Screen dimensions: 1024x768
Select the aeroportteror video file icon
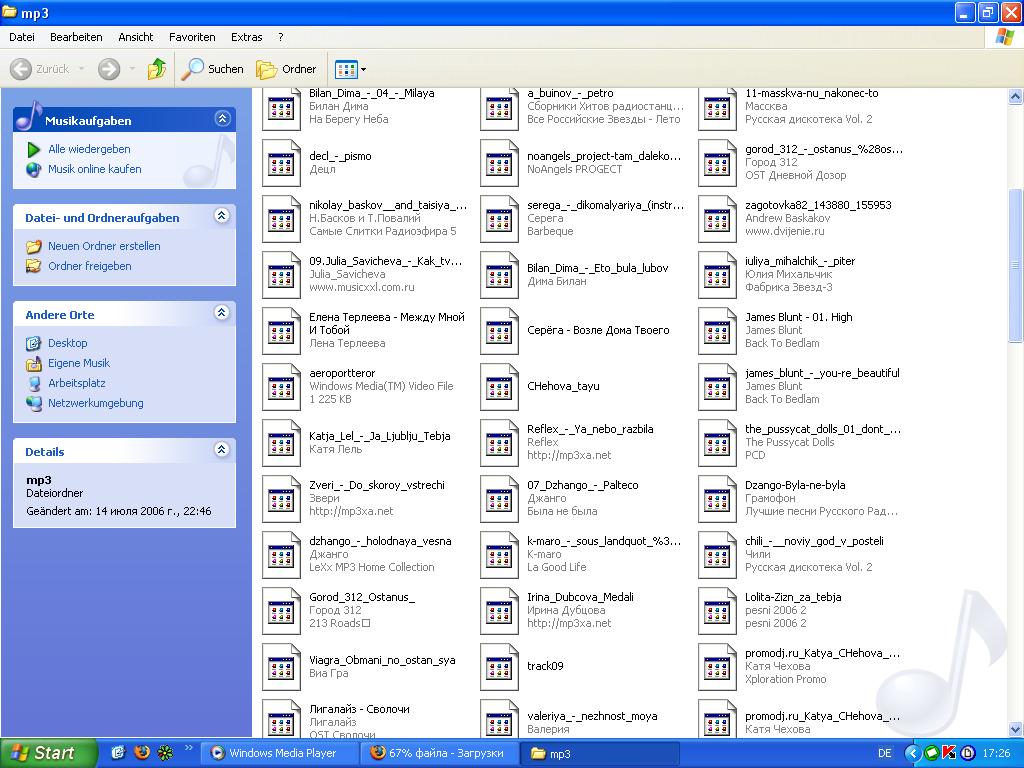(281, 387)
